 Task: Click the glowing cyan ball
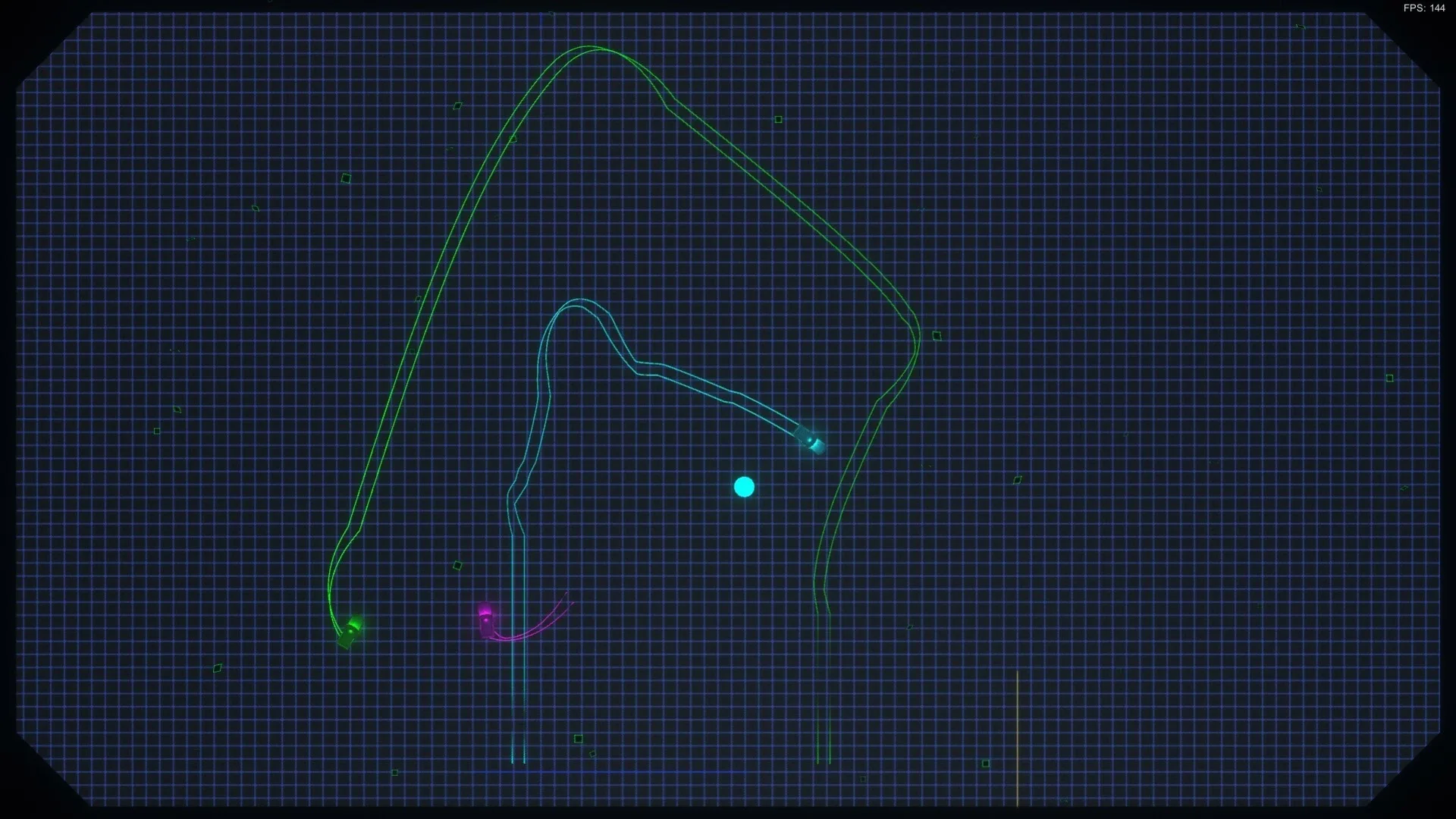point(745,487)
